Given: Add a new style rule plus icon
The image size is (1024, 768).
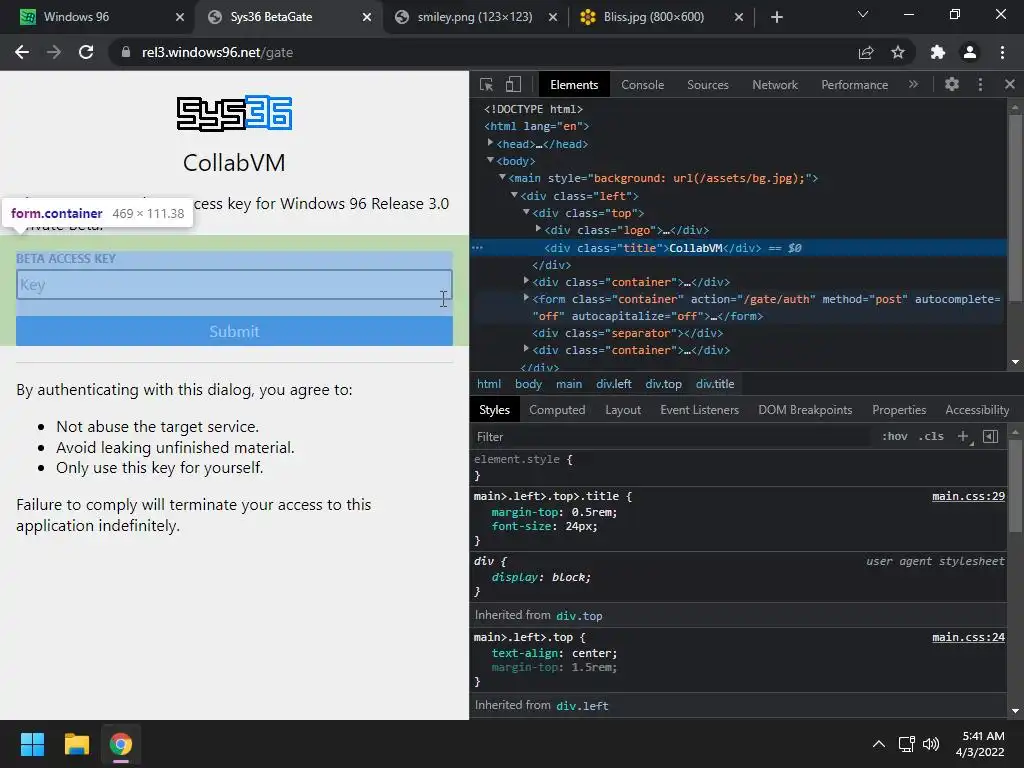Looking at the screenshot, I should pyautogui.click(x=963, y=436).
